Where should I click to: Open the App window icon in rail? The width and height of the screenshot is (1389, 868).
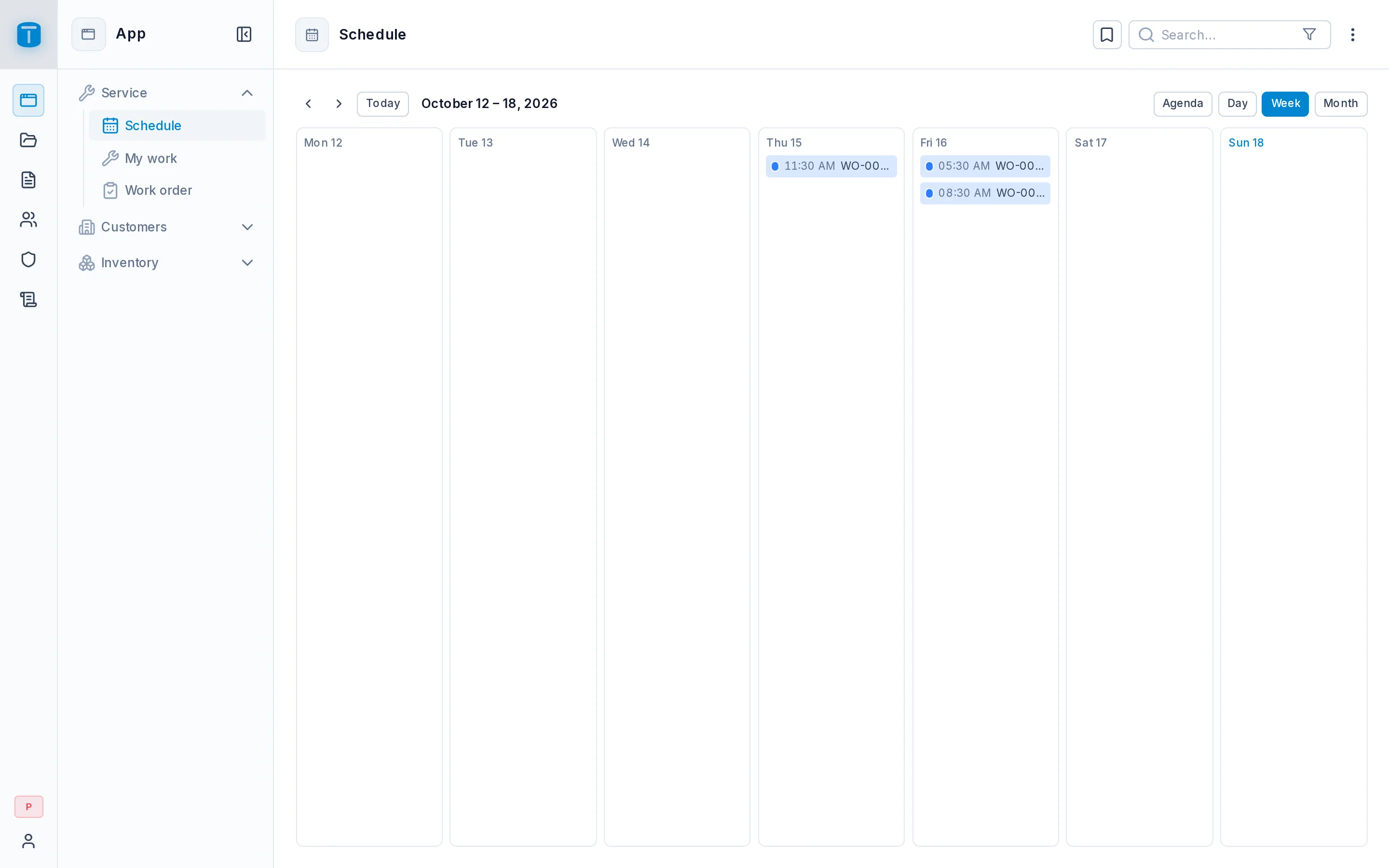coord(29,100)
